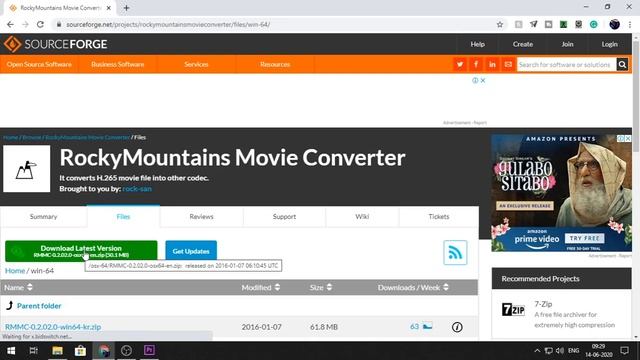This screenshot has height=360, width=640.
Task: Reload the page in browser
Action: click(x=40, y=24)
